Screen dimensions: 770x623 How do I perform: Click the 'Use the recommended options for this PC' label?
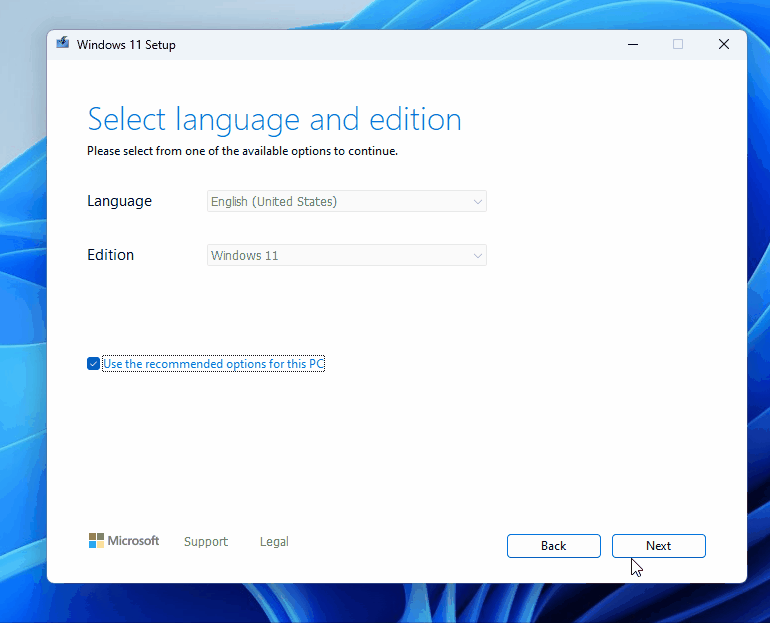tap(214, 364)
